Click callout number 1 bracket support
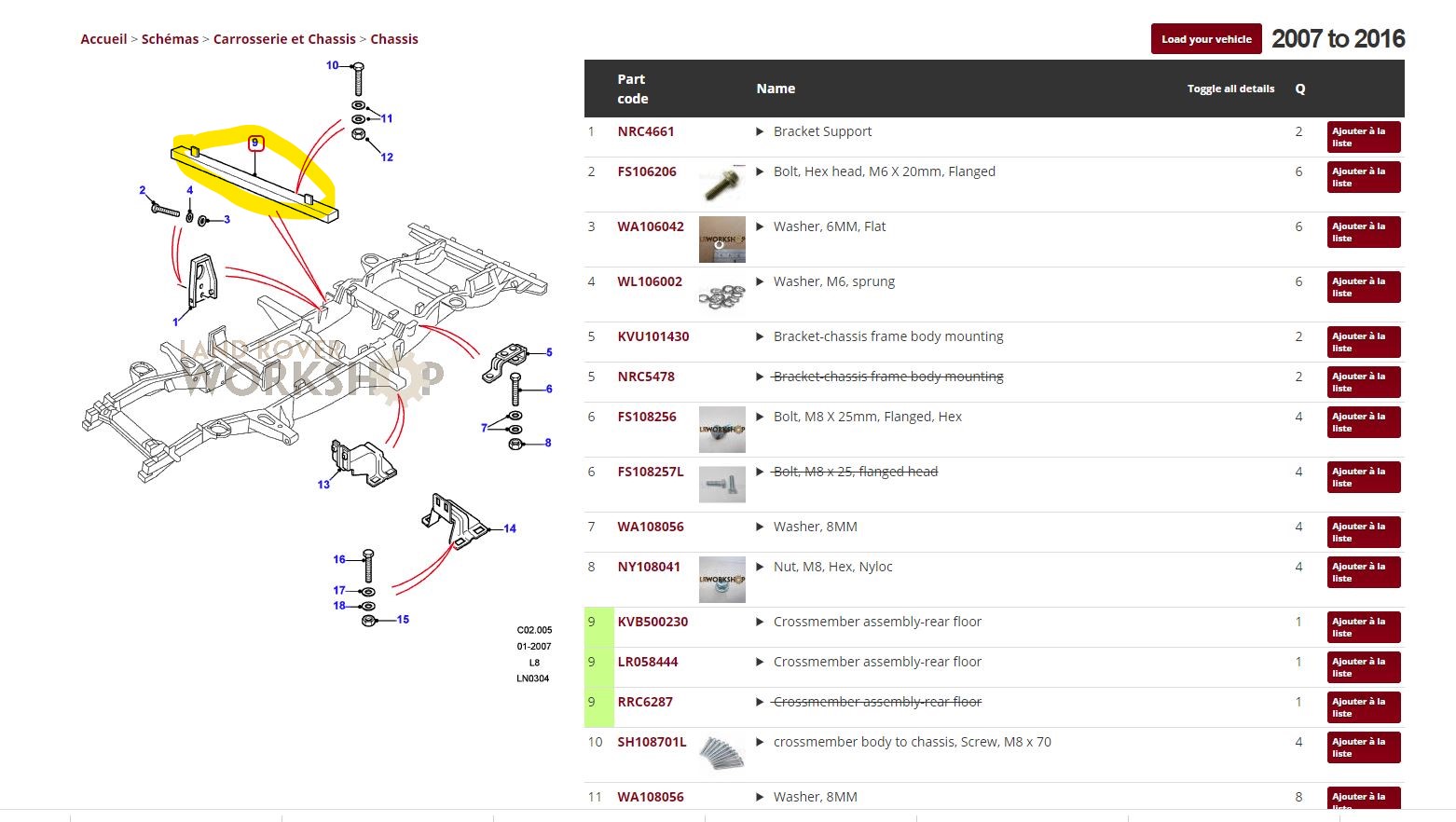This screenshot has height=822, width=1456. click(x=175, y=322)
